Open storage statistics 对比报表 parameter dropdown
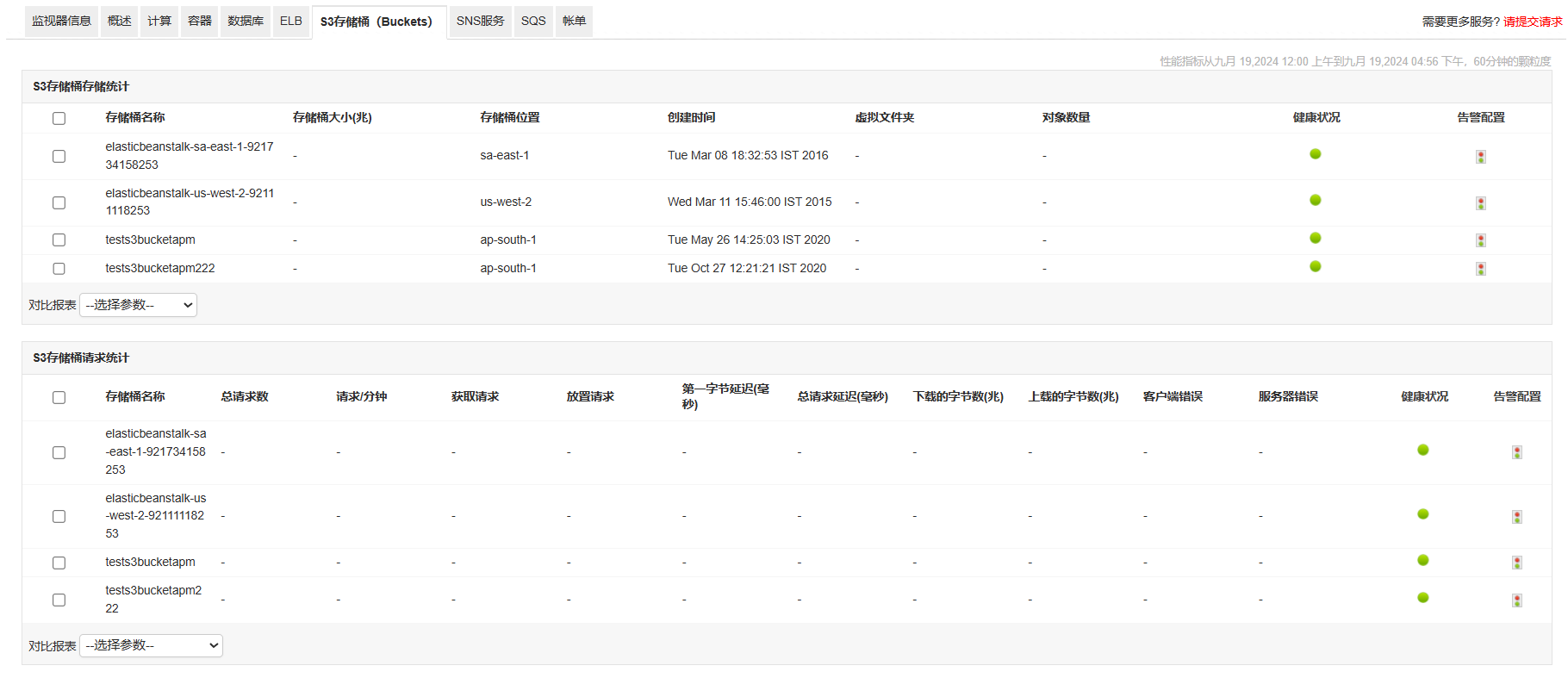This screenshot has width=1568, height=678. point(138,305)
